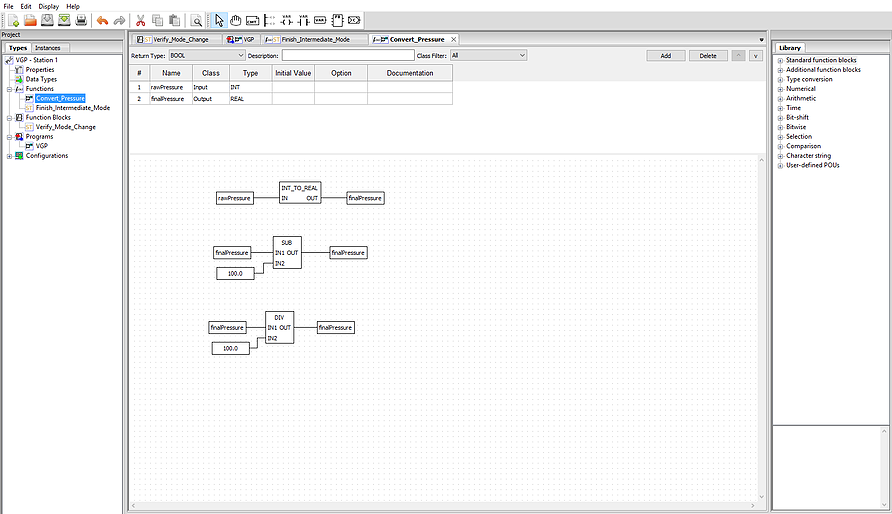Select Verify_Mode_Change in the project tree
The image size is (892, 514).
coord(66,127)
